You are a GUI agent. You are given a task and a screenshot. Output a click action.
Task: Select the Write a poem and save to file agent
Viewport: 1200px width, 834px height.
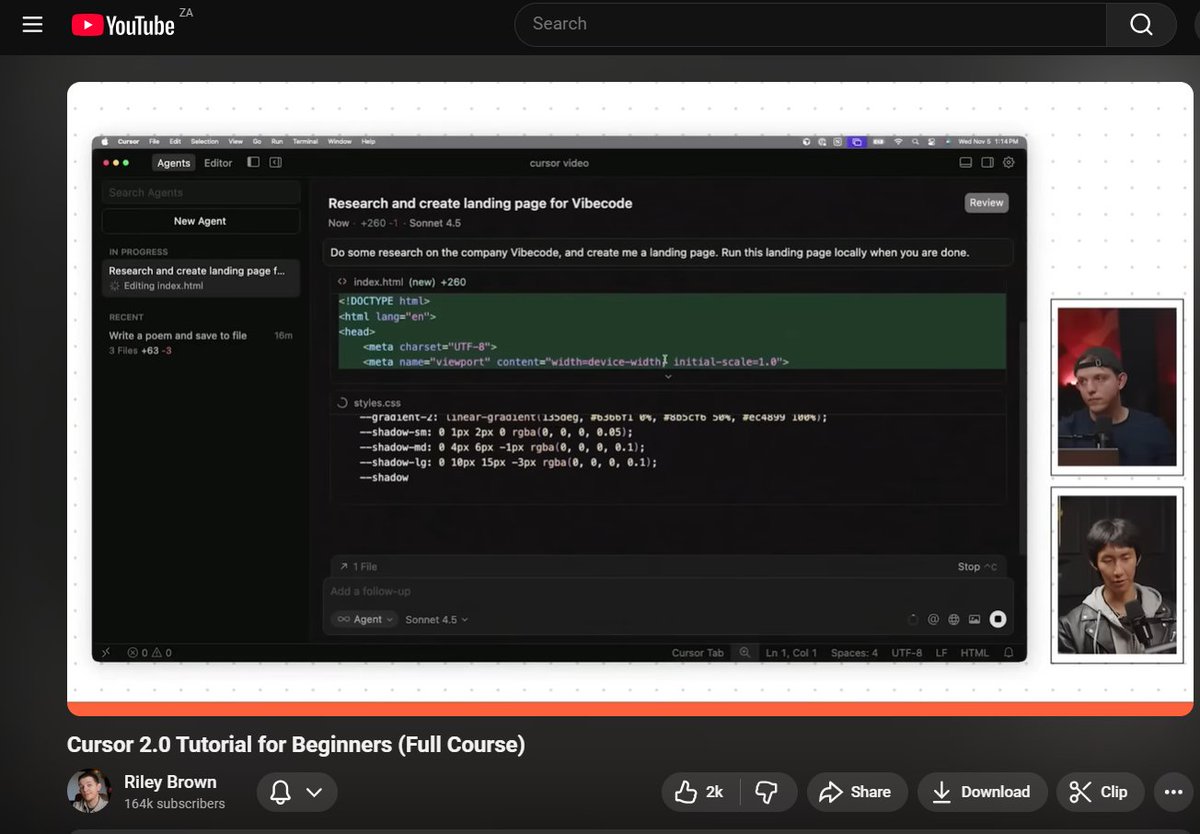pyautogui.click(x=200, y=342)
